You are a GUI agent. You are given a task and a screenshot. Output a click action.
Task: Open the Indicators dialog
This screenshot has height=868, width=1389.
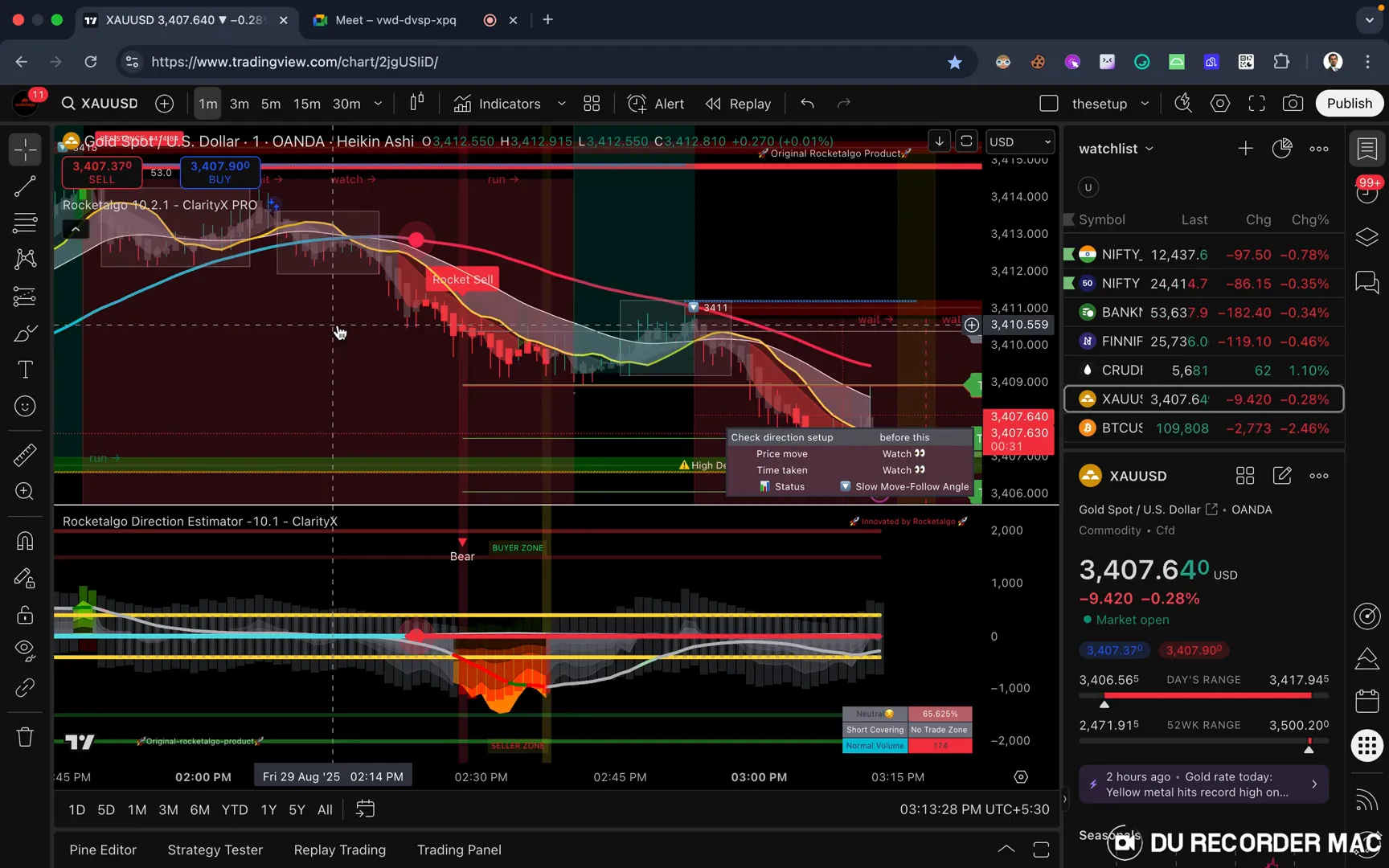pos(497,104)
